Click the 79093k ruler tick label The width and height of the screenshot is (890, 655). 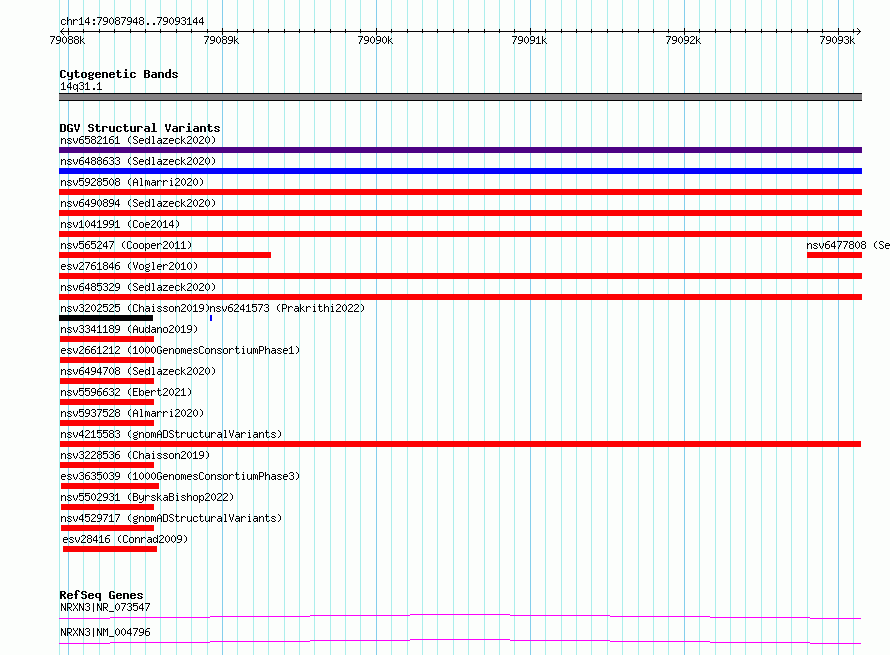(x=837, y=40)
